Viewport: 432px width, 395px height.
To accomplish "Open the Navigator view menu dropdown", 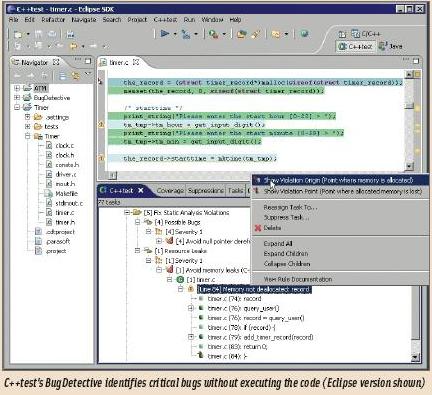I will [x=88, y=74].
